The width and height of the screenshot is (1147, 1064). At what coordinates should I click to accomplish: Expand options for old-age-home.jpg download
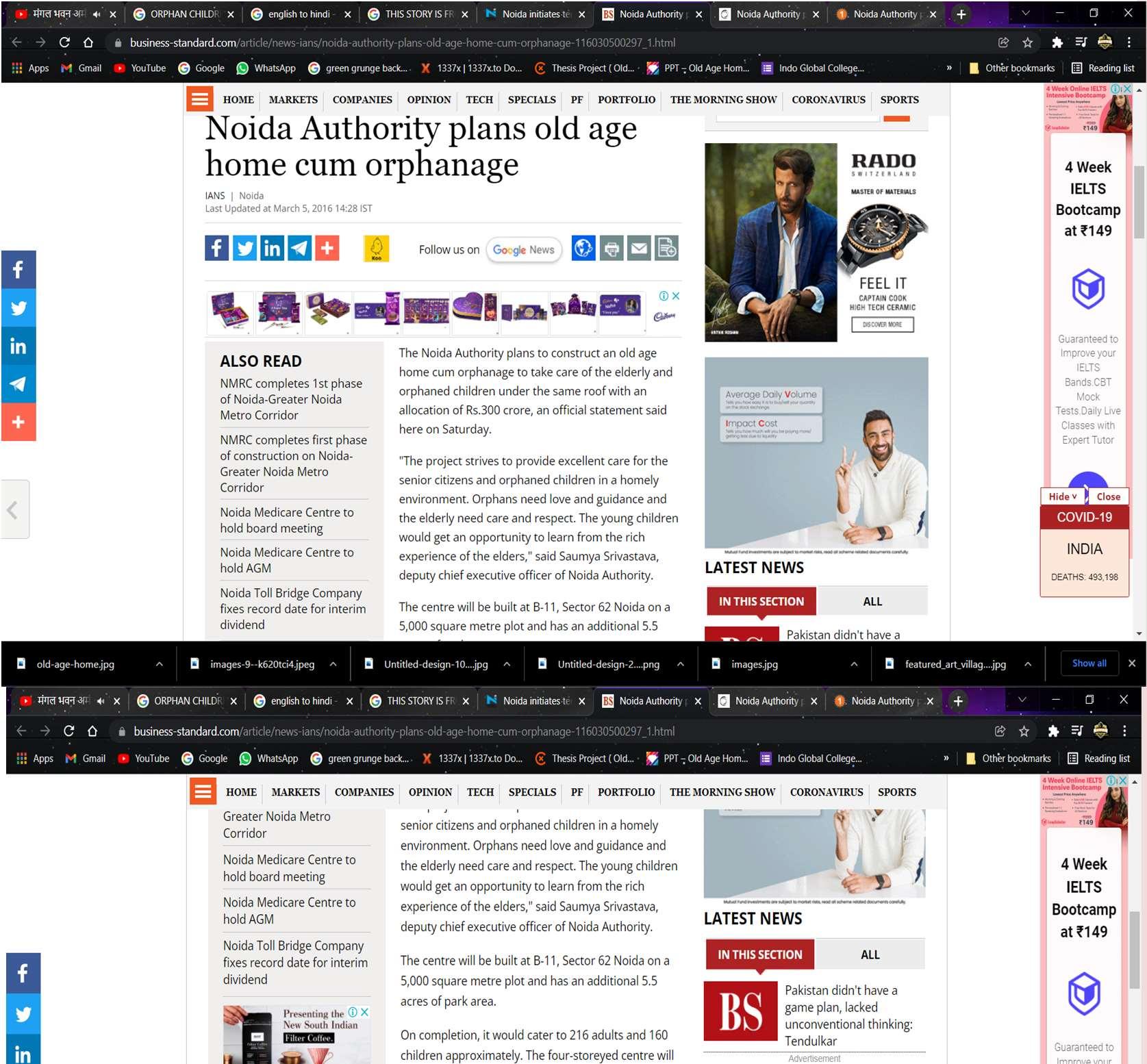[x=159, y=664]
